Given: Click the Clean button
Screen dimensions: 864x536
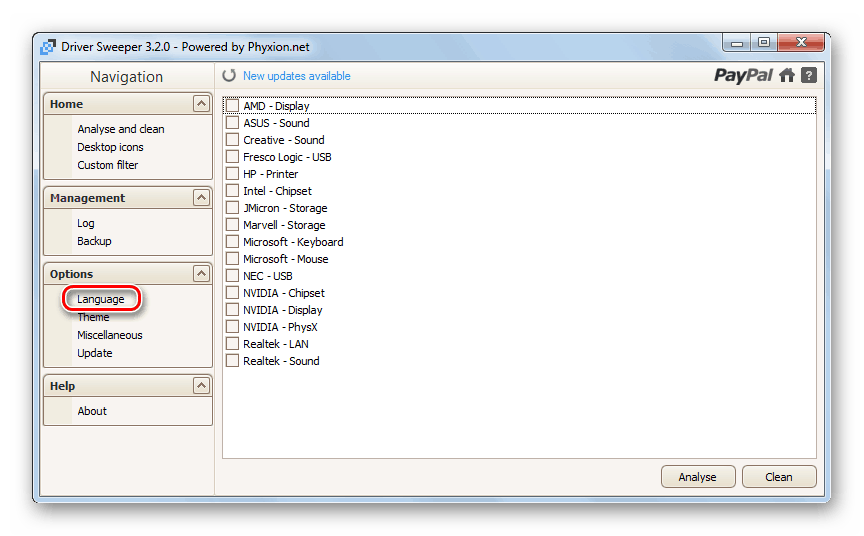Looking at the screenshot, I should pos(779,477).
